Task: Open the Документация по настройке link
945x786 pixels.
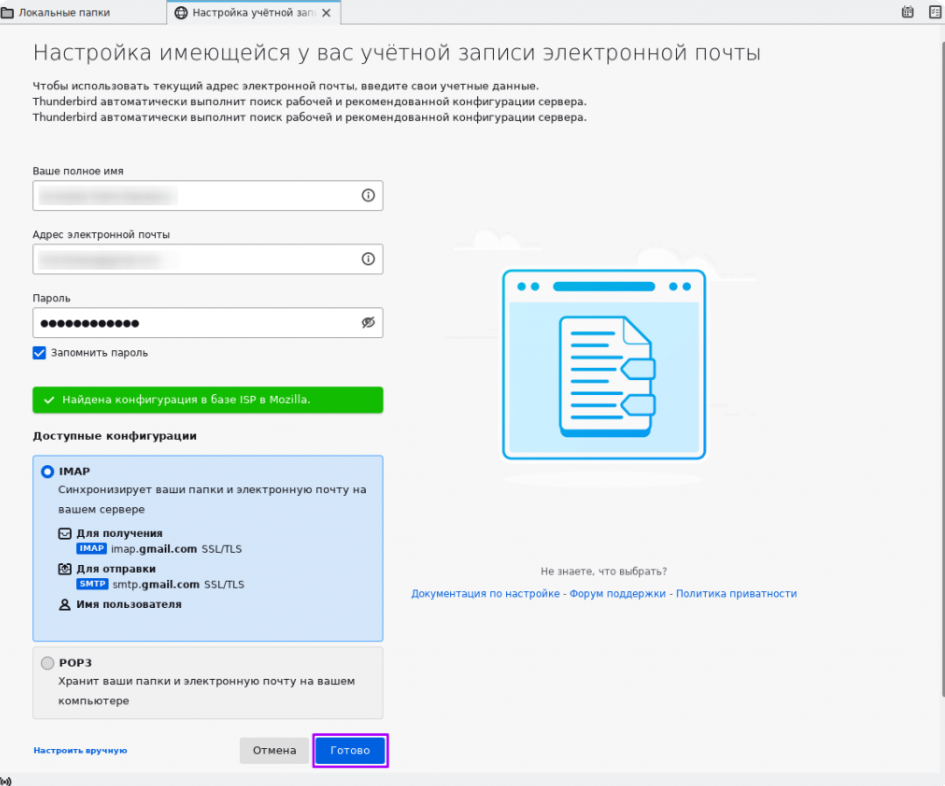Action: coord(485,594)
